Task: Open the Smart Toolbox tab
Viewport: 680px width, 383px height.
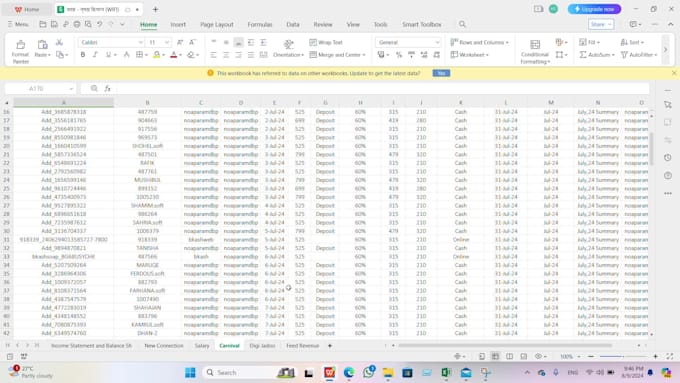Action: [422, 24]
